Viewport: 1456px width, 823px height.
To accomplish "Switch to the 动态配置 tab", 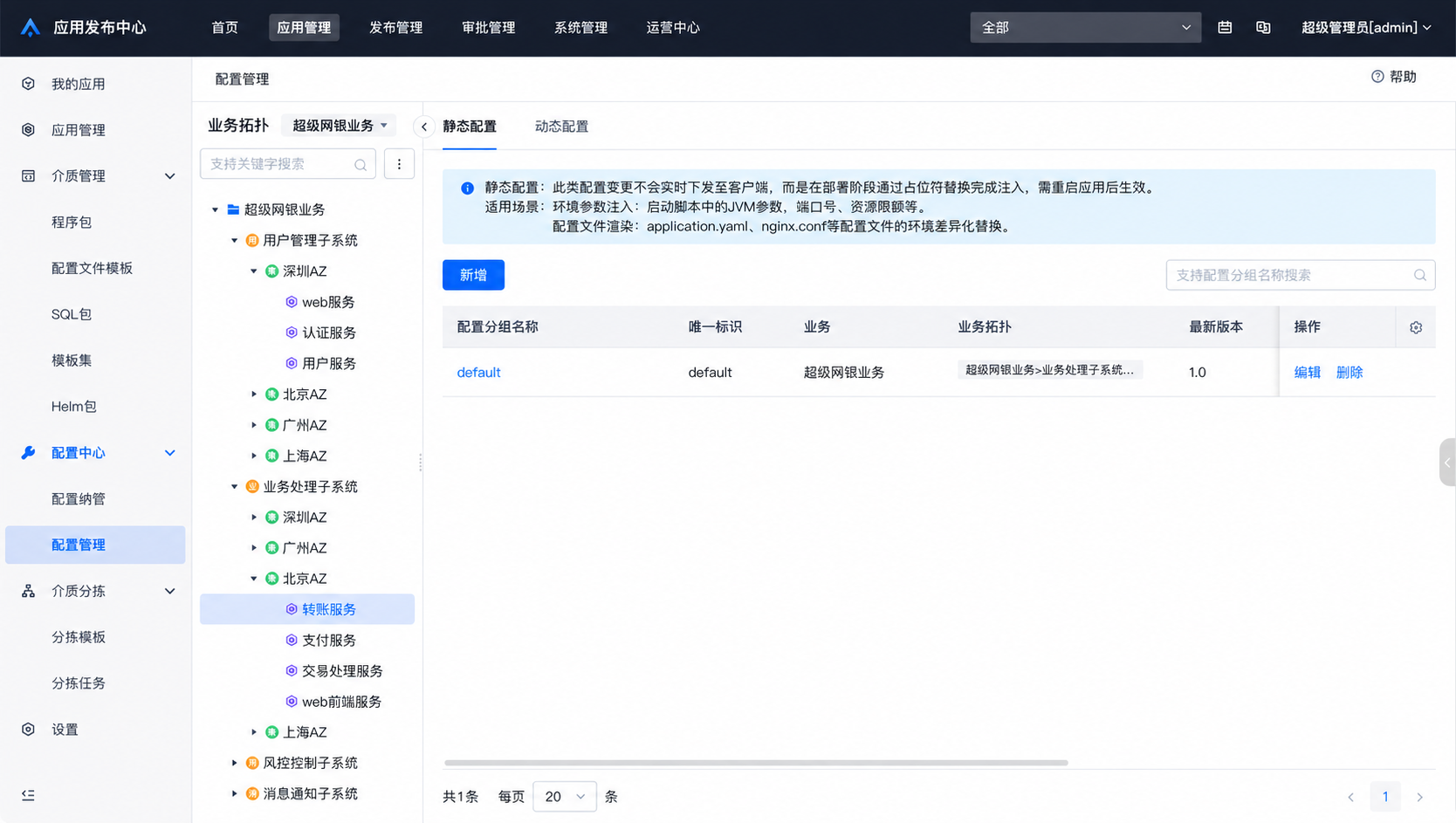I will point(561,127).
